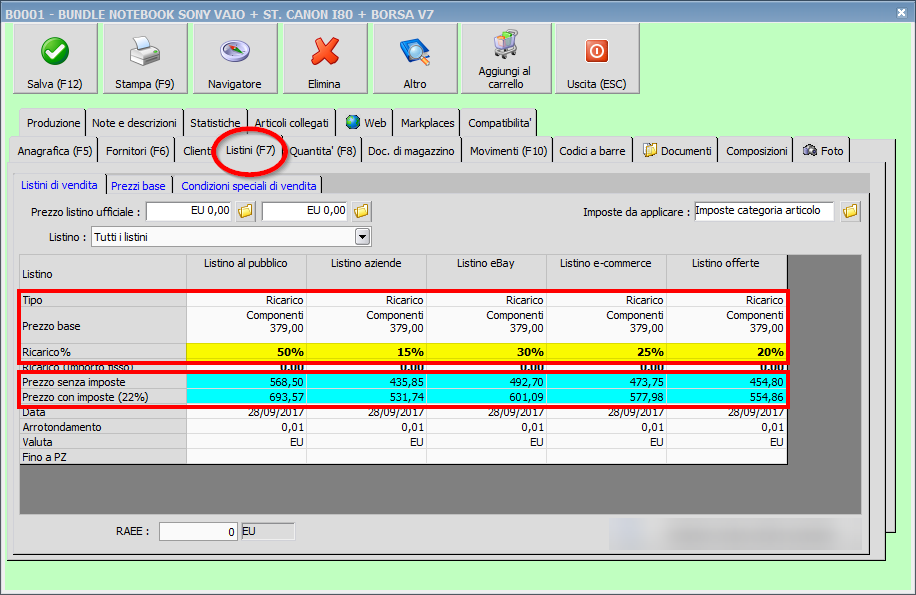
Task: Switch to Quantita' (F8) tab
Action: pos(322,151)
